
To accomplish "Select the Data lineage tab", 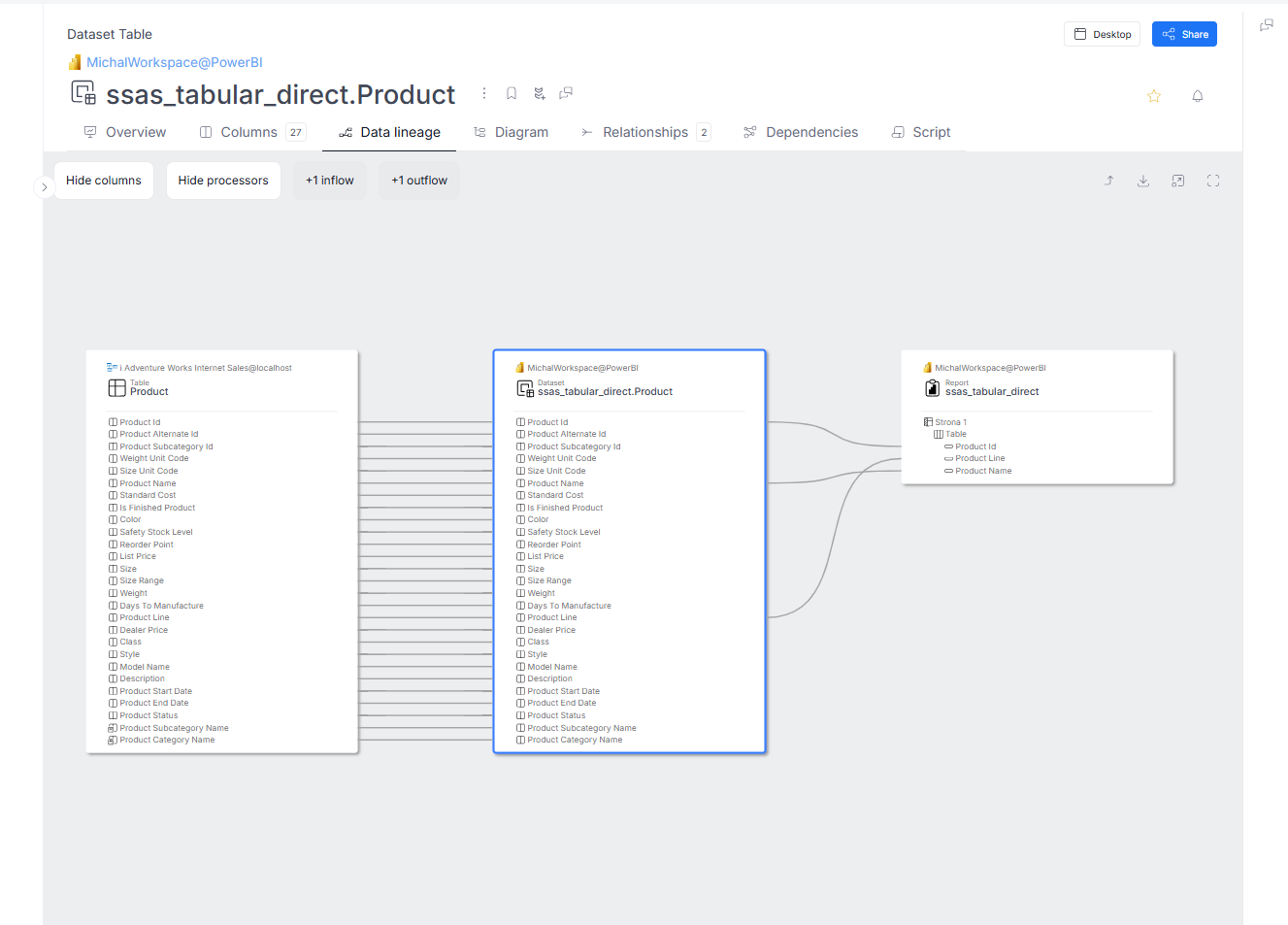I will [x=389, y=132].
